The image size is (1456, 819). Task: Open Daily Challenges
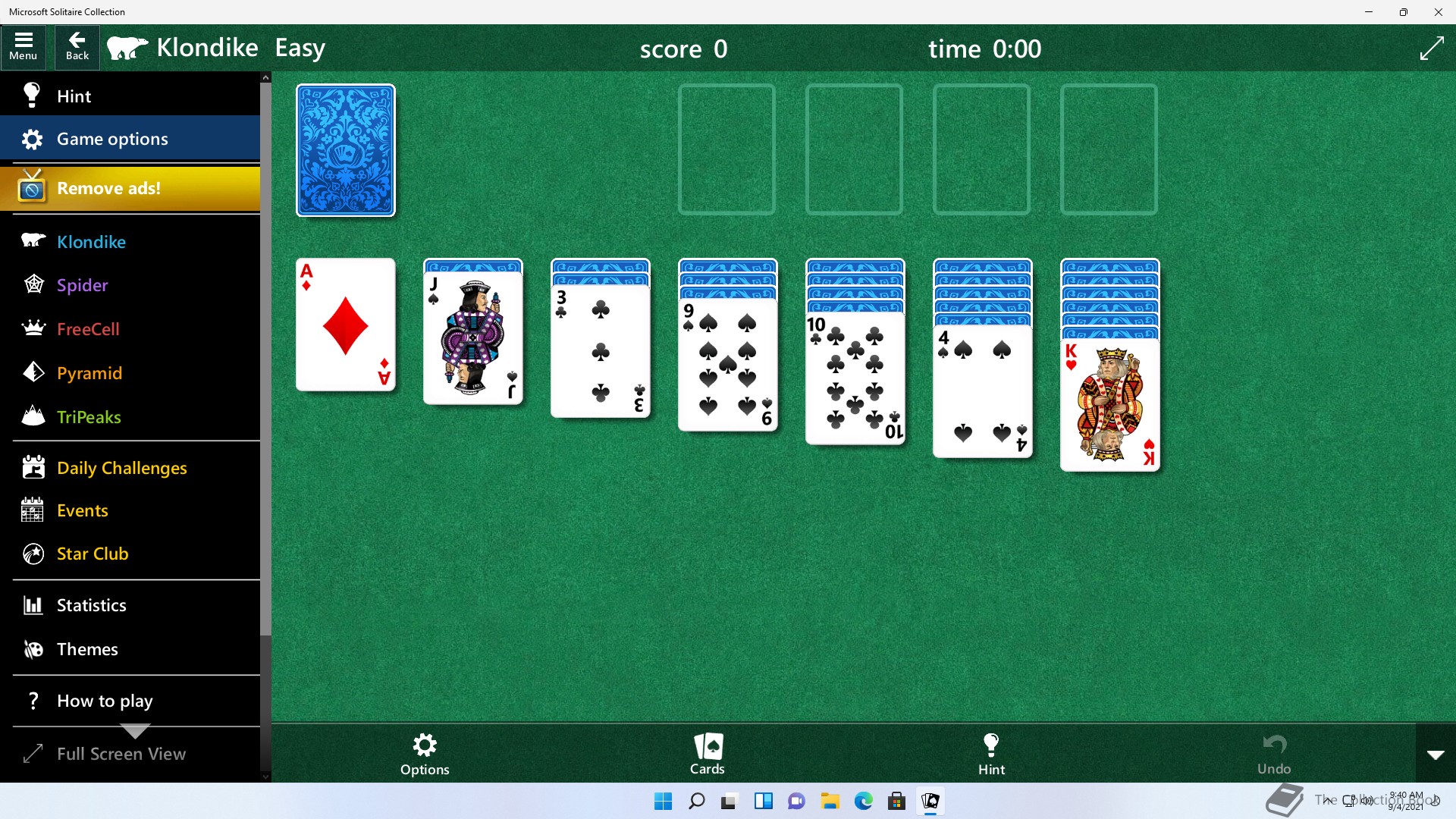tap(130, 468)
